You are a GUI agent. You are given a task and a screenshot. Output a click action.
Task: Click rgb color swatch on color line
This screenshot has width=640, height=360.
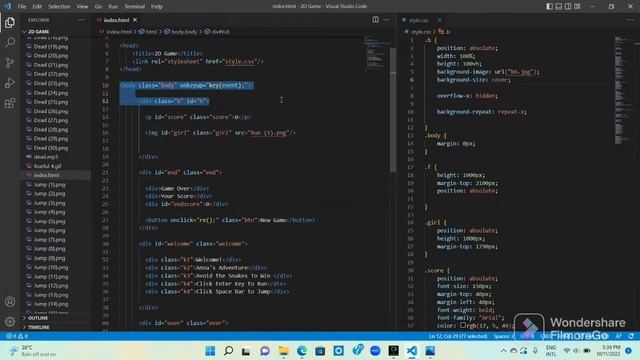[463, 325]
